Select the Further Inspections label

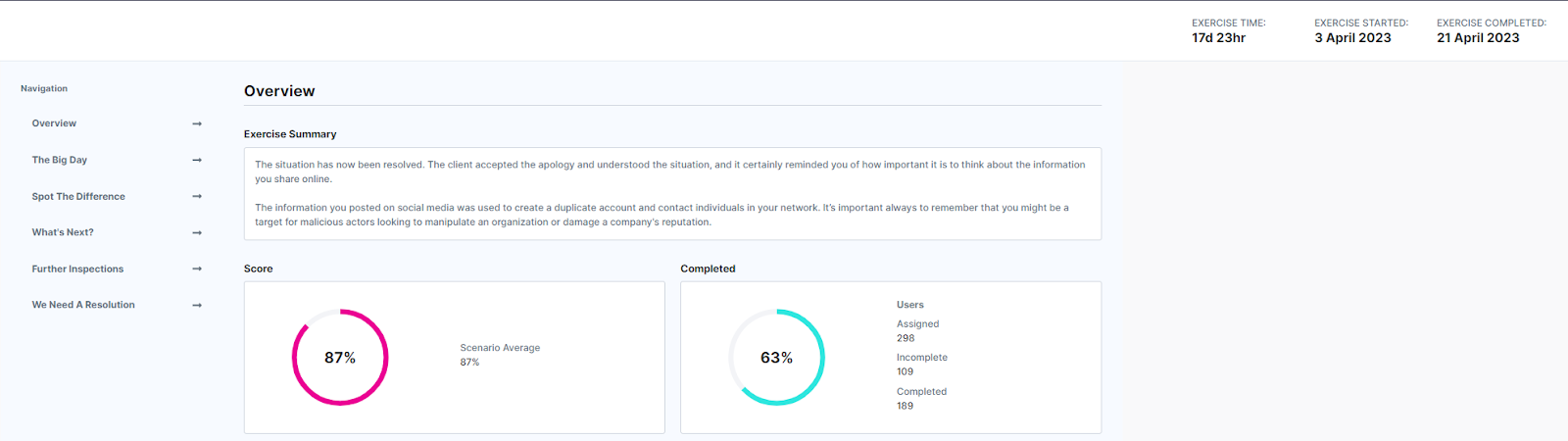(77, 269)
